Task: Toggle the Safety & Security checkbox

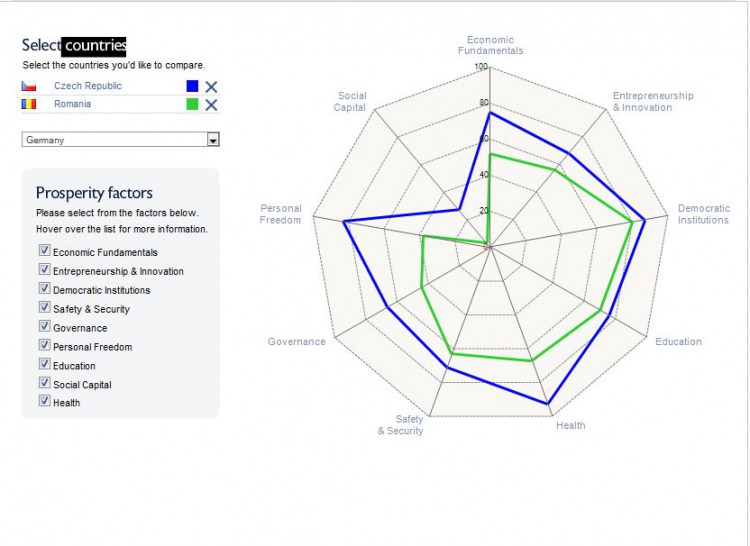Action: click(44, 308)
